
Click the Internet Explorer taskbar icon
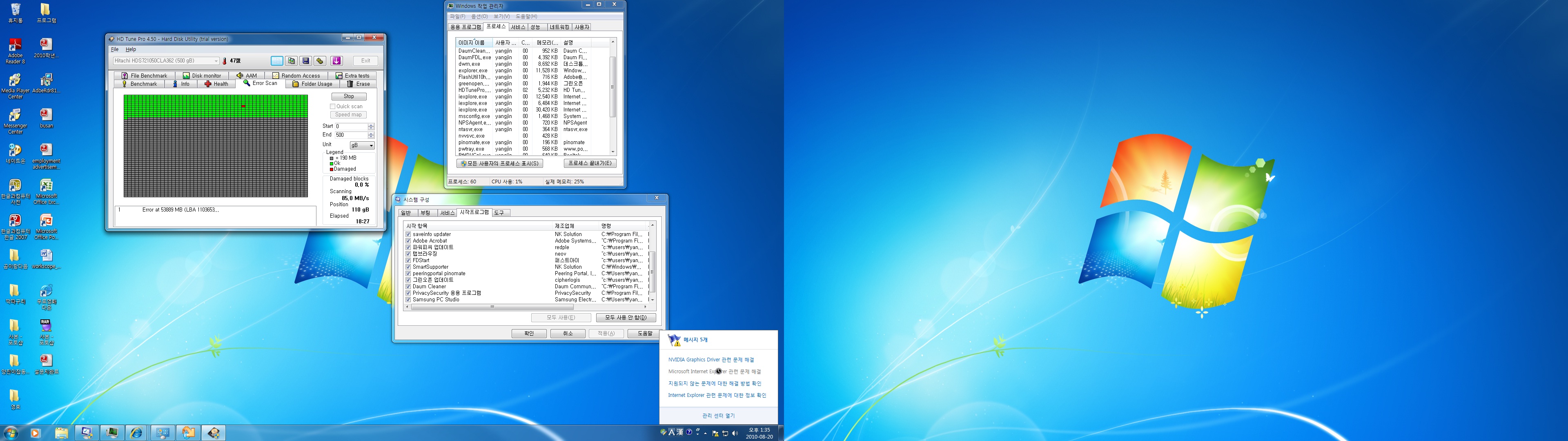[x=136, y=433]
